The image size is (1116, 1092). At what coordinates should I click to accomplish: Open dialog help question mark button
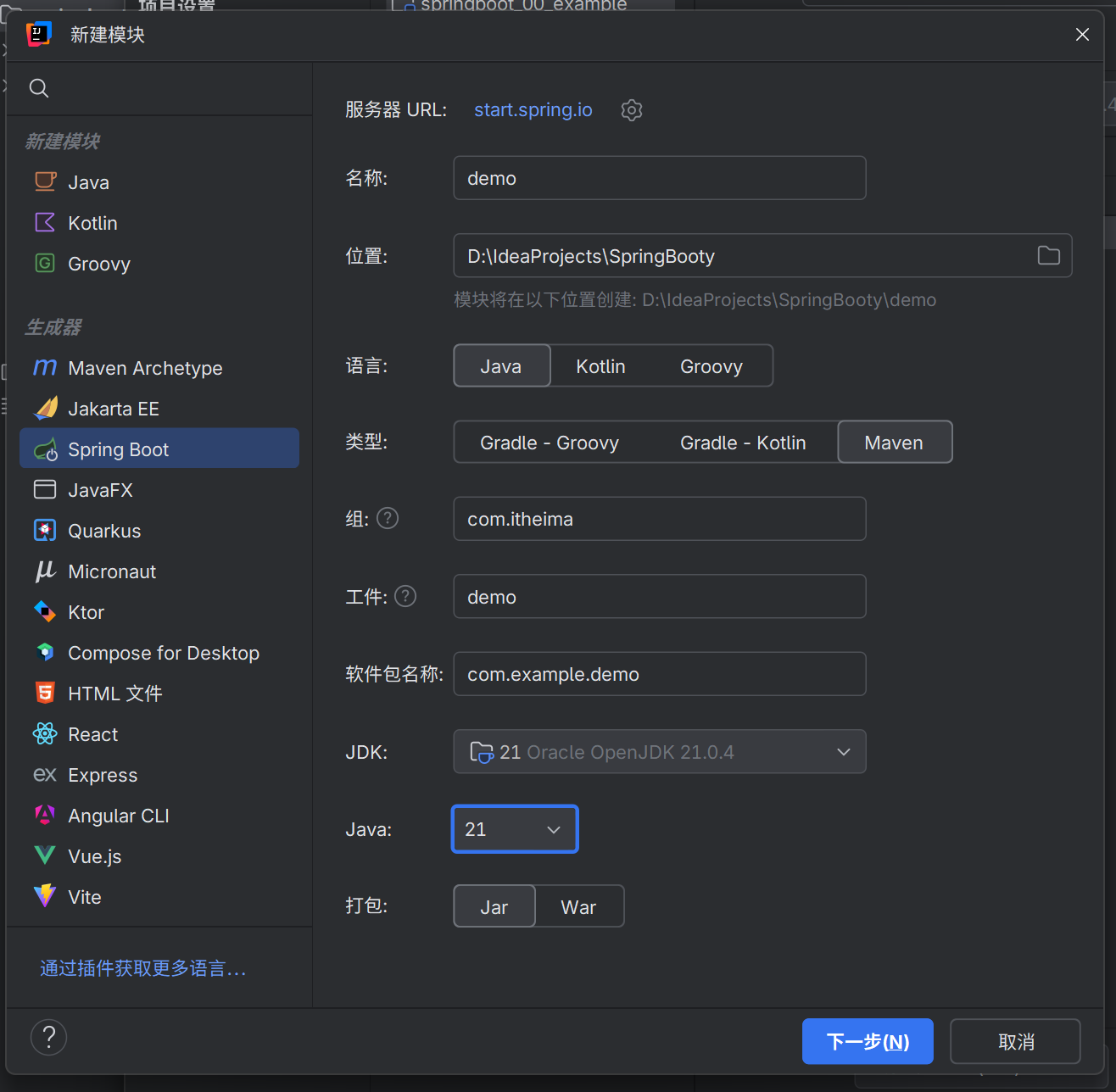click(48, 1038)
